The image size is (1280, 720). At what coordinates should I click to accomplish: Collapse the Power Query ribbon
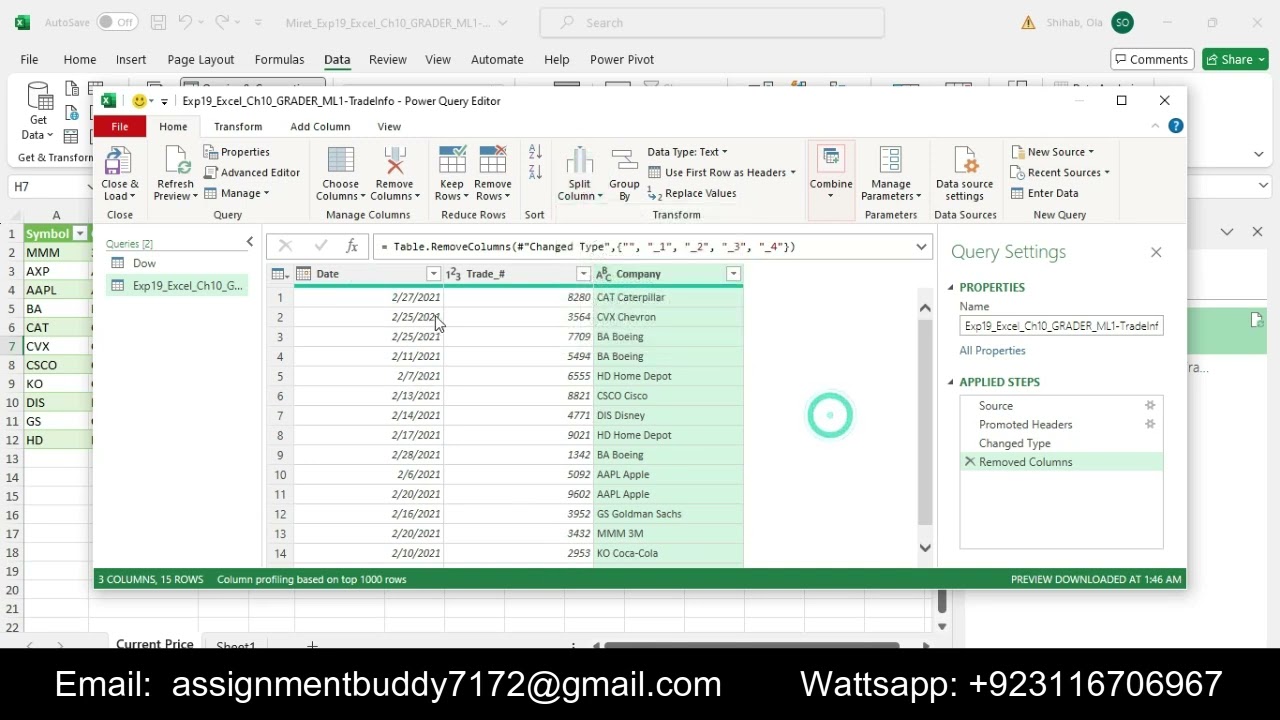[1155, 126]
